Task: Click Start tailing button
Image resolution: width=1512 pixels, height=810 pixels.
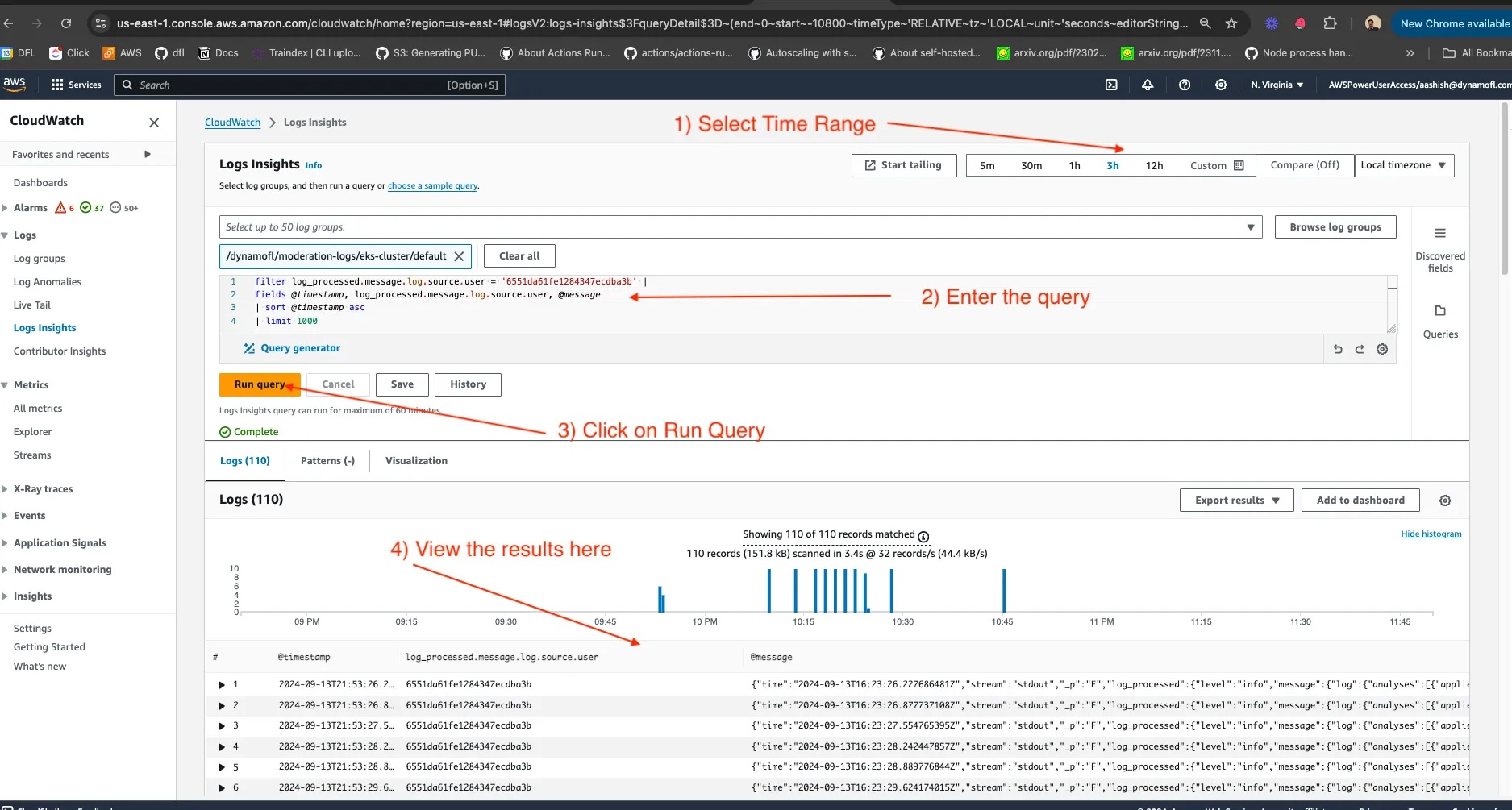Action: point(904,165)
